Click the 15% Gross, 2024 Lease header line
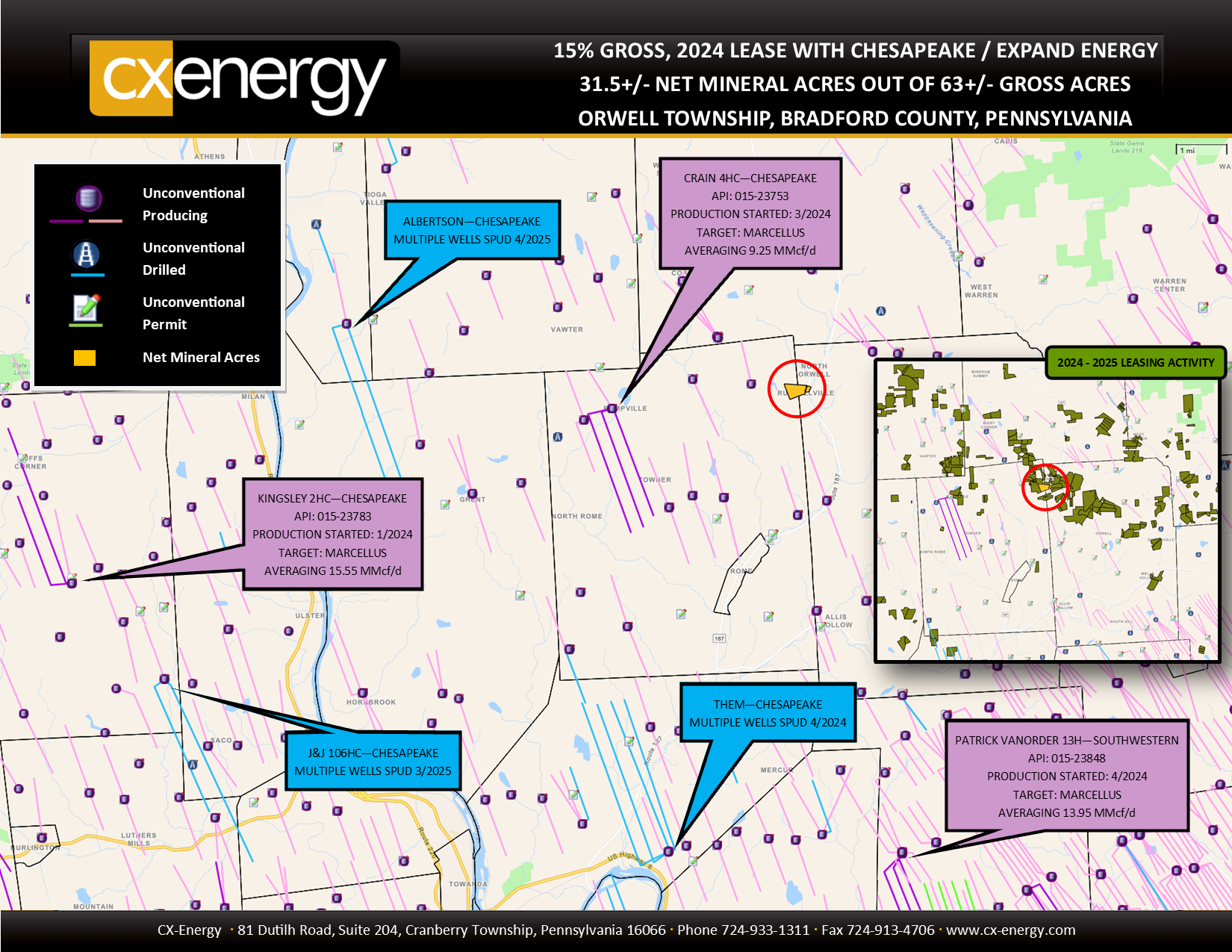Image resolution: width=1232 pixels, height=952 pixels. click(x=856, y=50)
